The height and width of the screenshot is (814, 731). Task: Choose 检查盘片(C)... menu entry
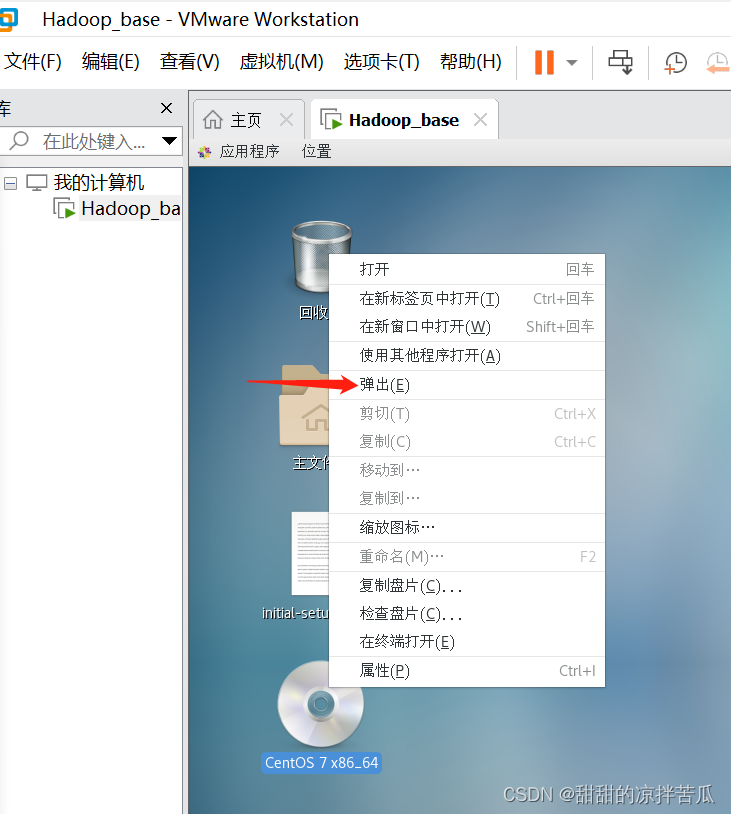[467, 614]
